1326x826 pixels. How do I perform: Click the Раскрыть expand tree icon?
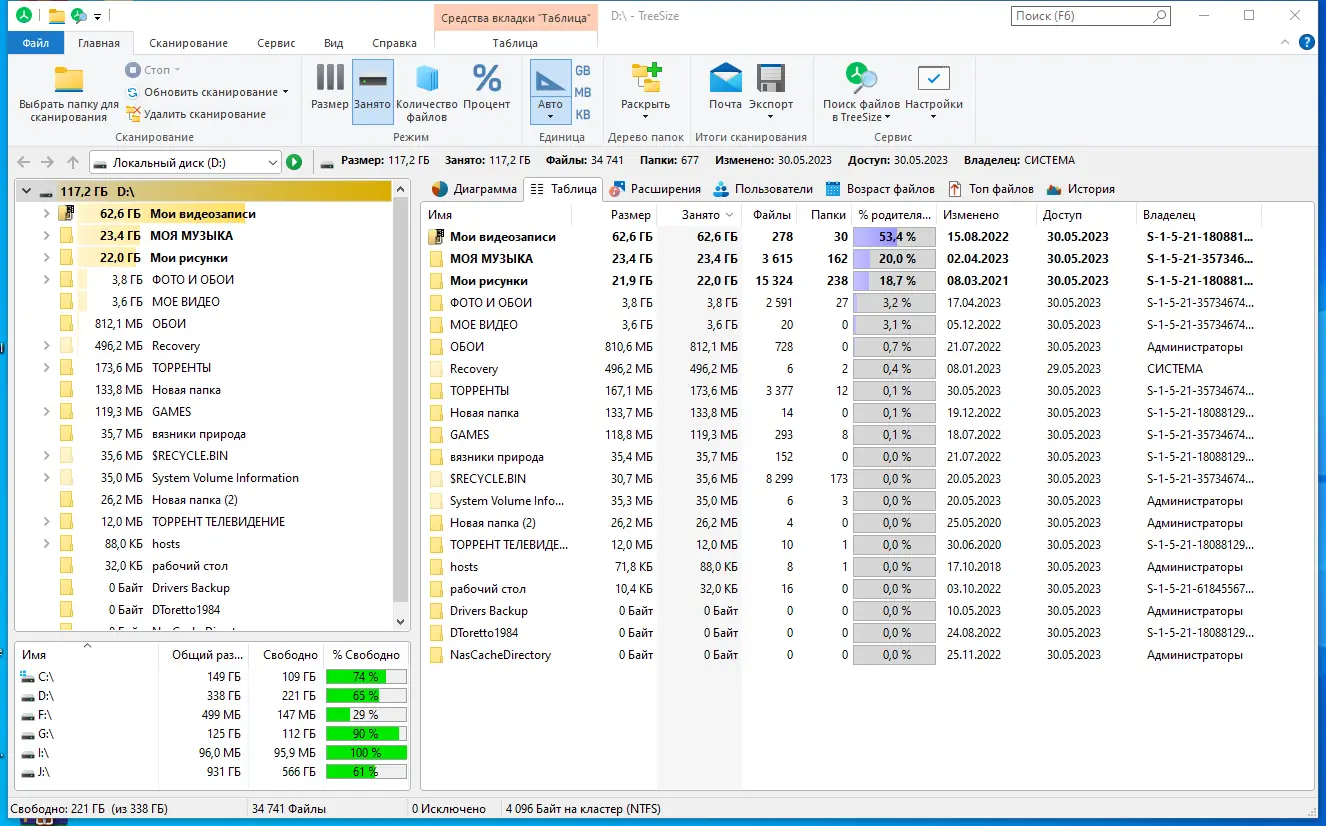coord(646,80)
